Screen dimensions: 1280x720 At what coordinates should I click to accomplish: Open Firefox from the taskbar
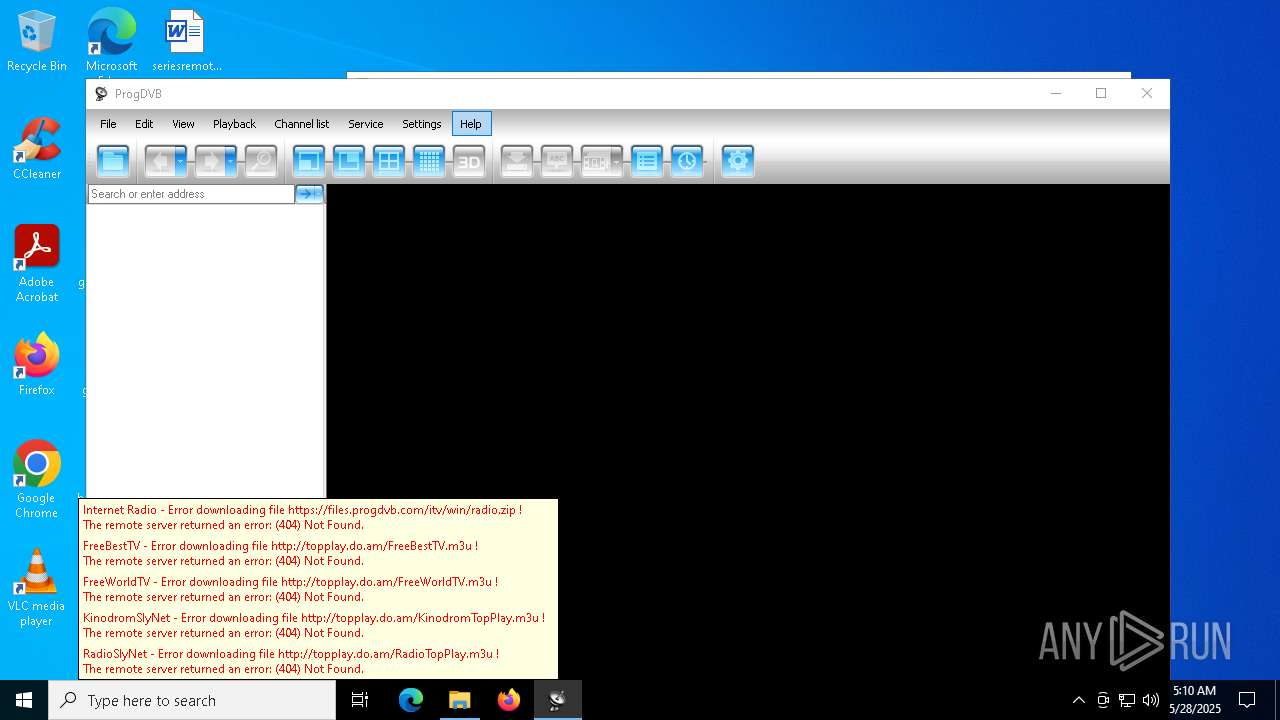[x=509, y=700]
